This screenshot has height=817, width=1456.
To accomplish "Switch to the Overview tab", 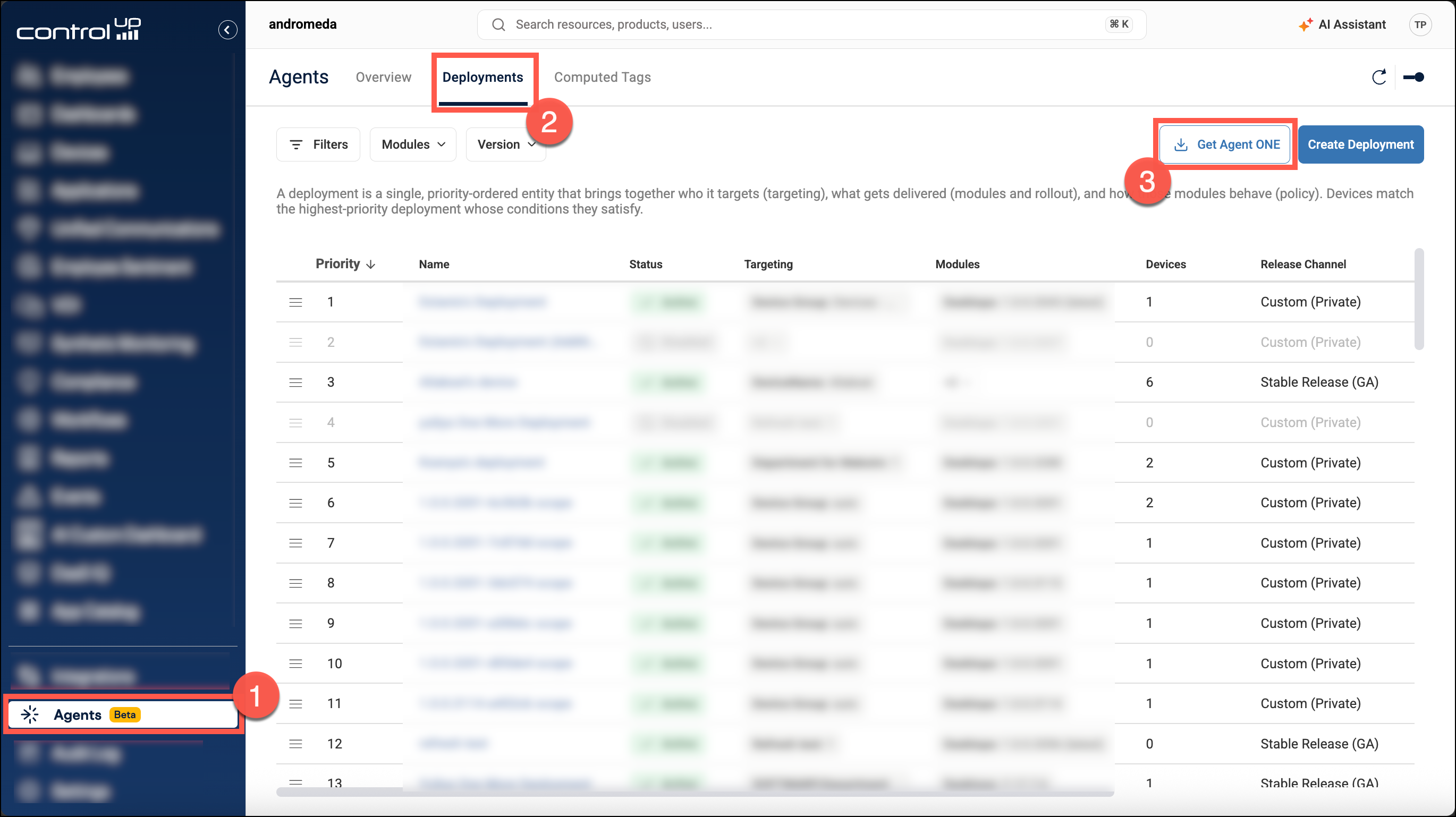I will point(383,78).
